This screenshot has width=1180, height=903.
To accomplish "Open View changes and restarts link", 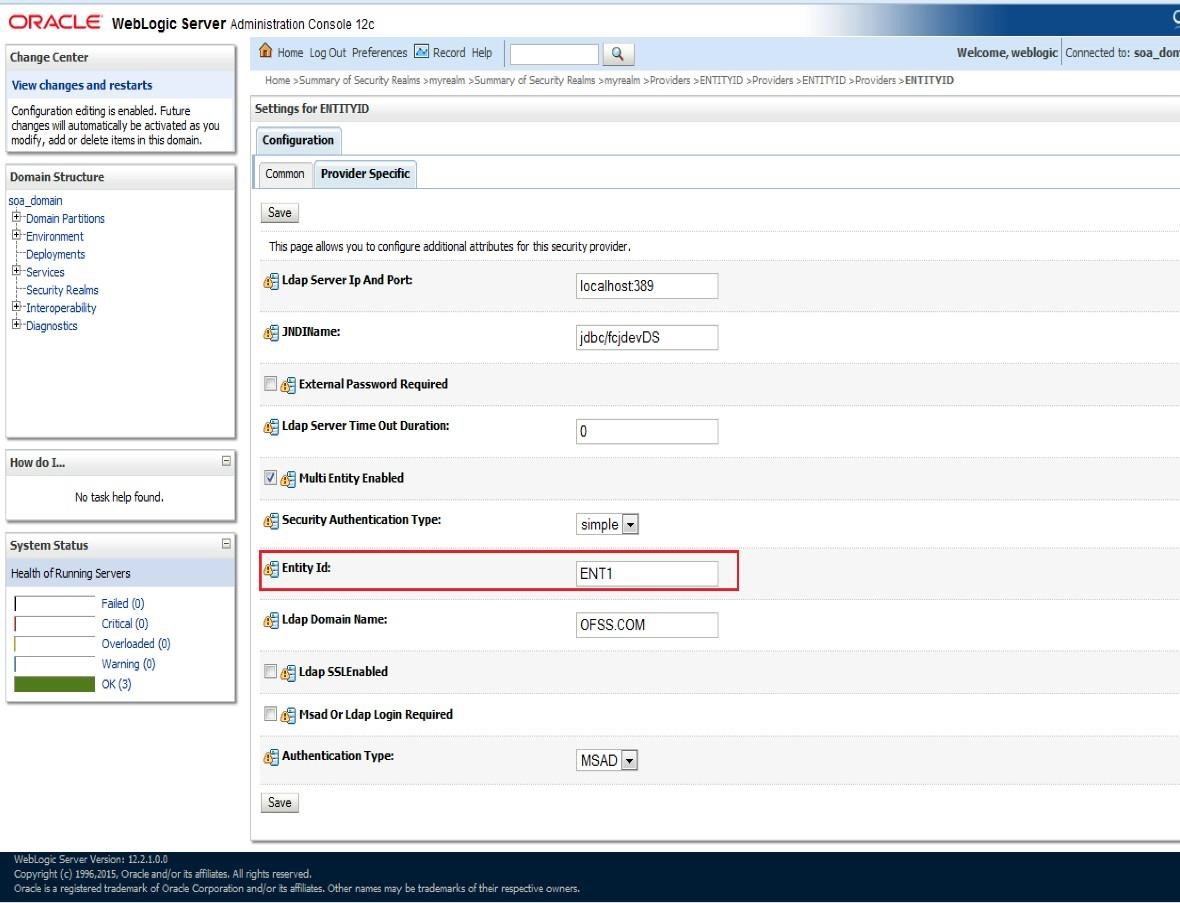I will coord(82,85).
